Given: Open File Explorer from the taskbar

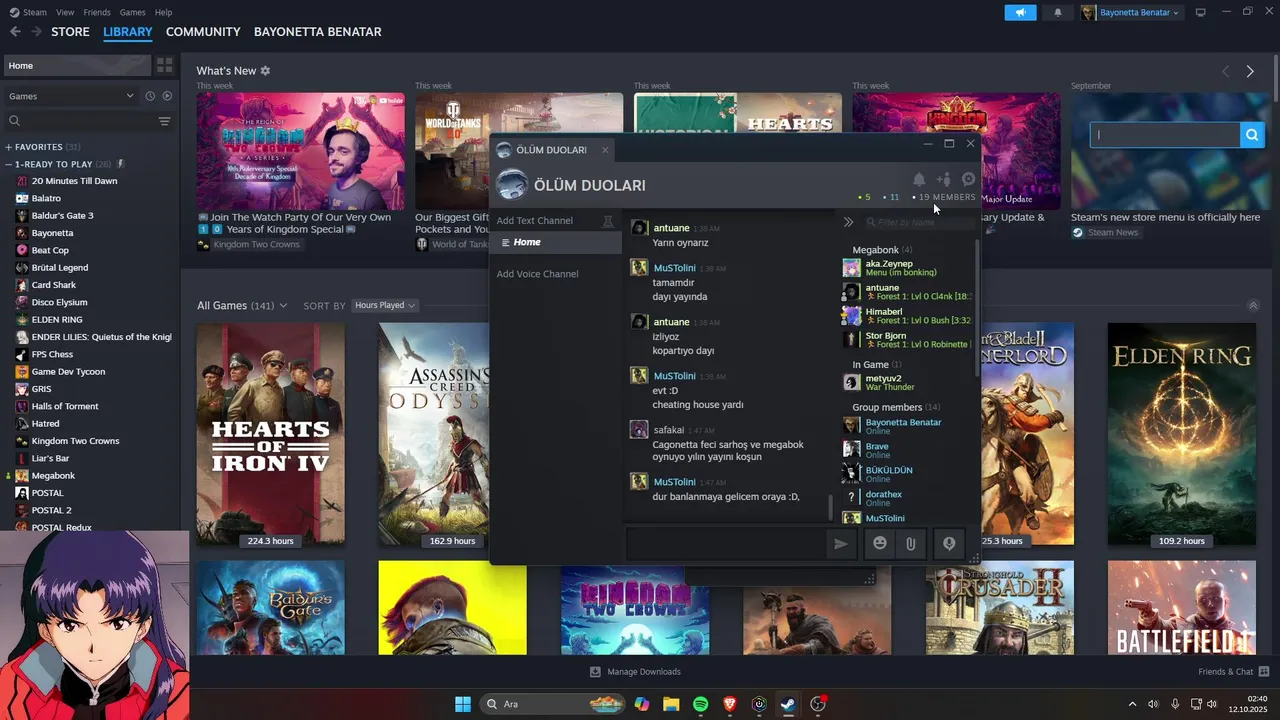Looking at the screenshot, I should 671,704.
